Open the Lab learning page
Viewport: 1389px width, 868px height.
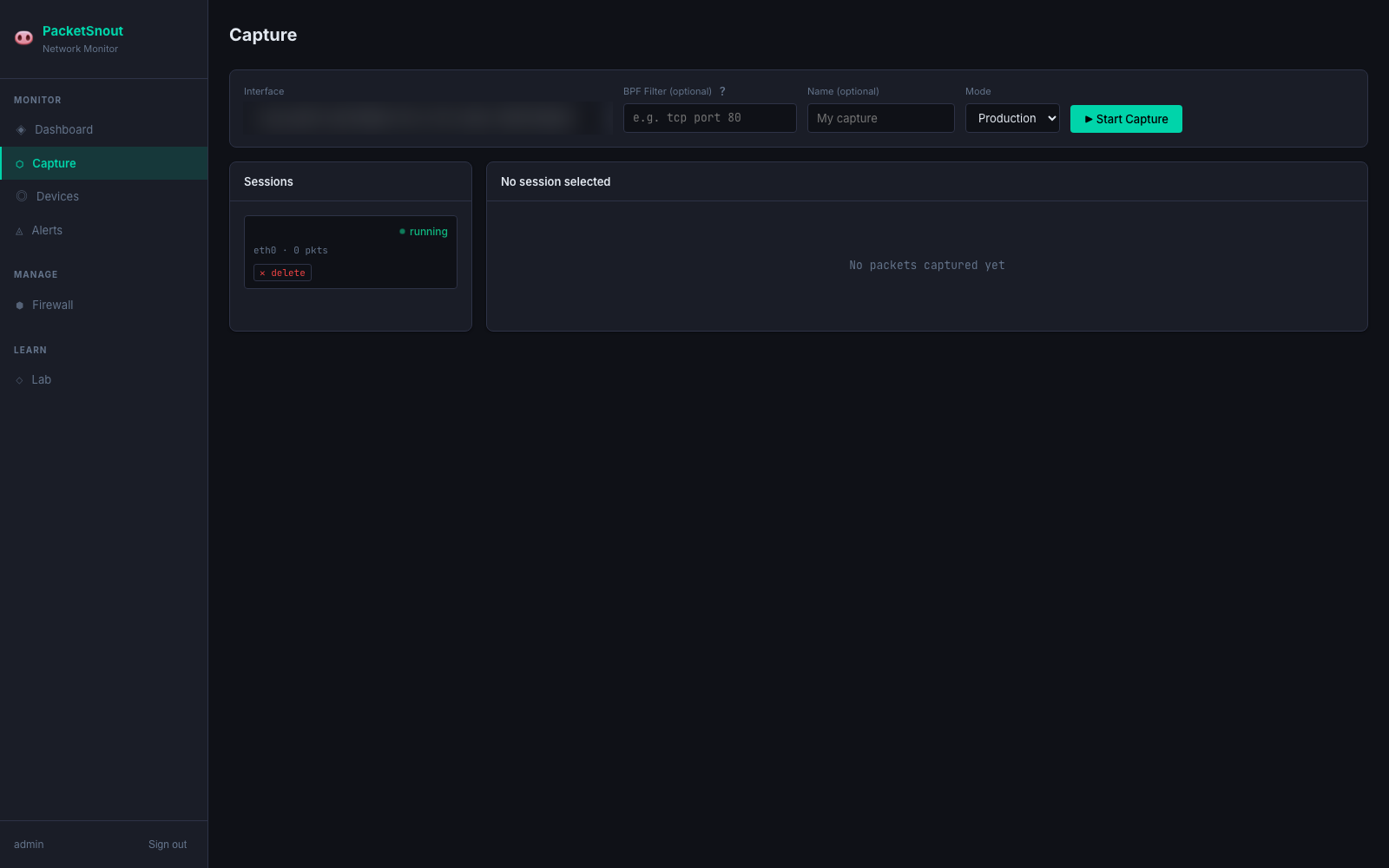click(103, 379)
